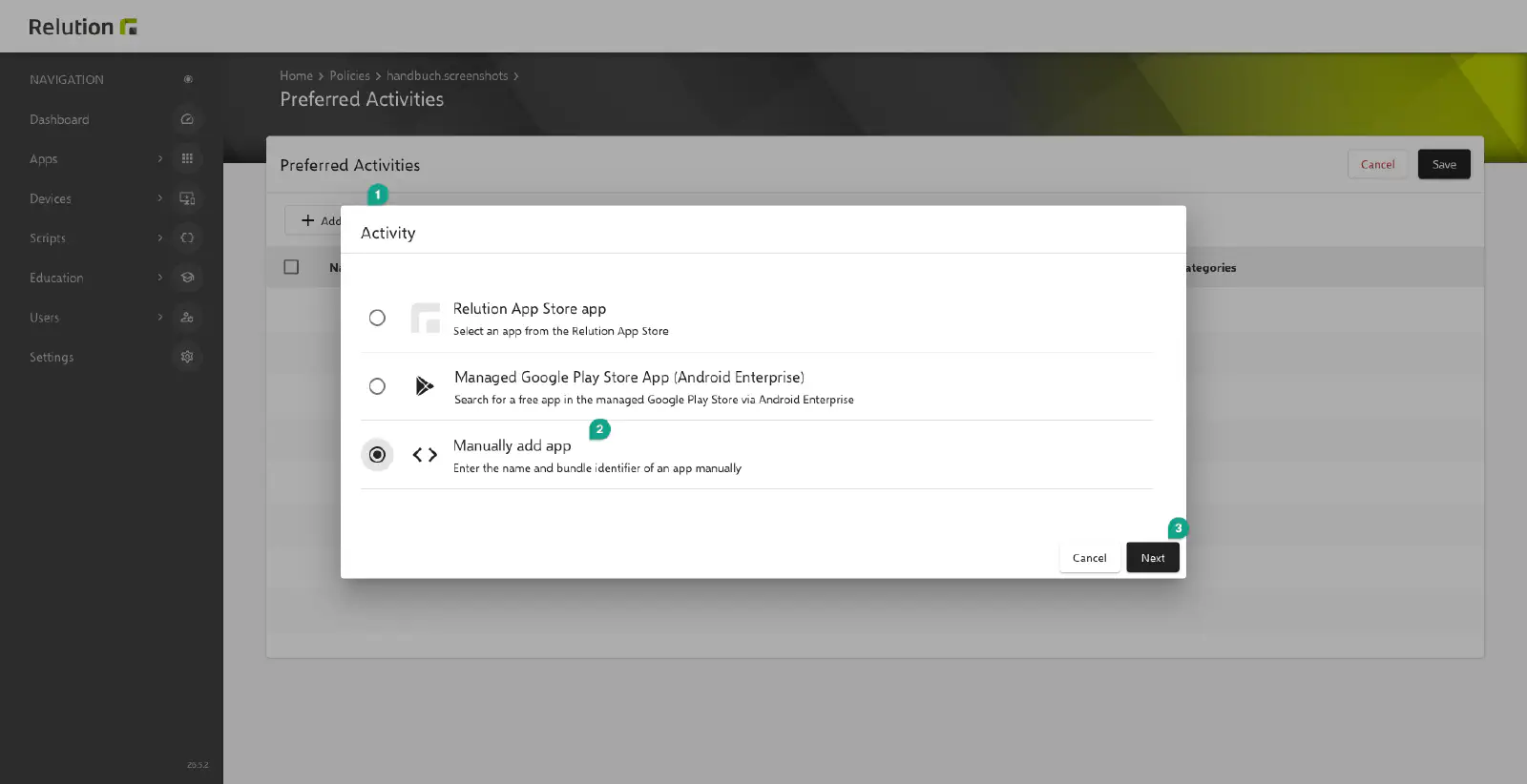Open Scripts in the navigation
The height and width of the screenshot is (784, 1527).
click(x=48, y=238)
